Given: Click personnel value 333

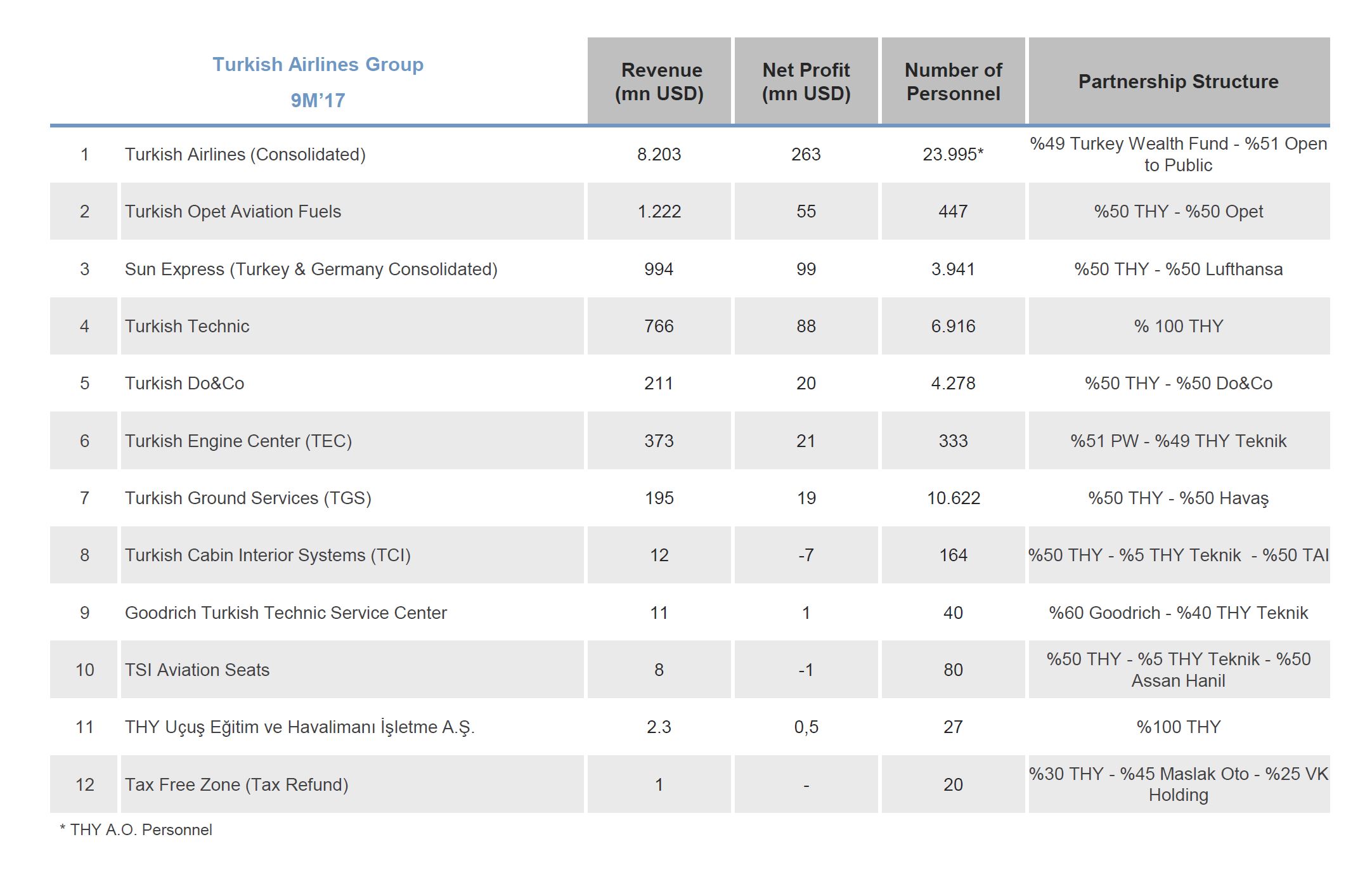Looking at the screenshot, I should point(954,441).
